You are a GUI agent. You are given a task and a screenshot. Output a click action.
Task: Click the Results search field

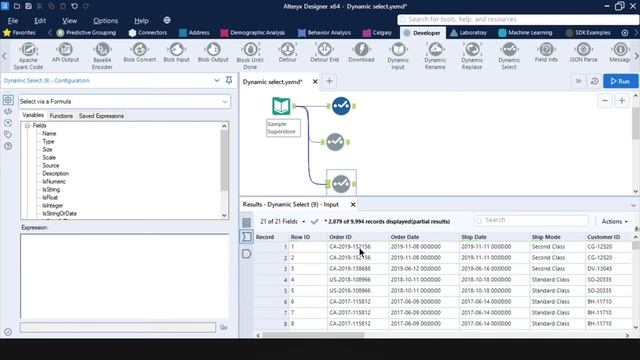point(531,220)
